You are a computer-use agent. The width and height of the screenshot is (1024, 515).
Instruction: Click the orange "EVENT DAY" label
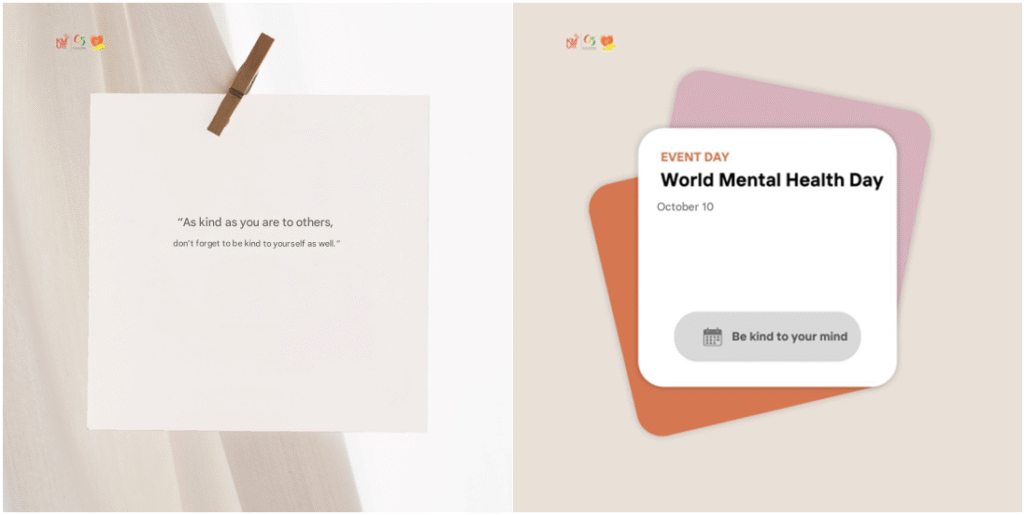click(695, 157)
